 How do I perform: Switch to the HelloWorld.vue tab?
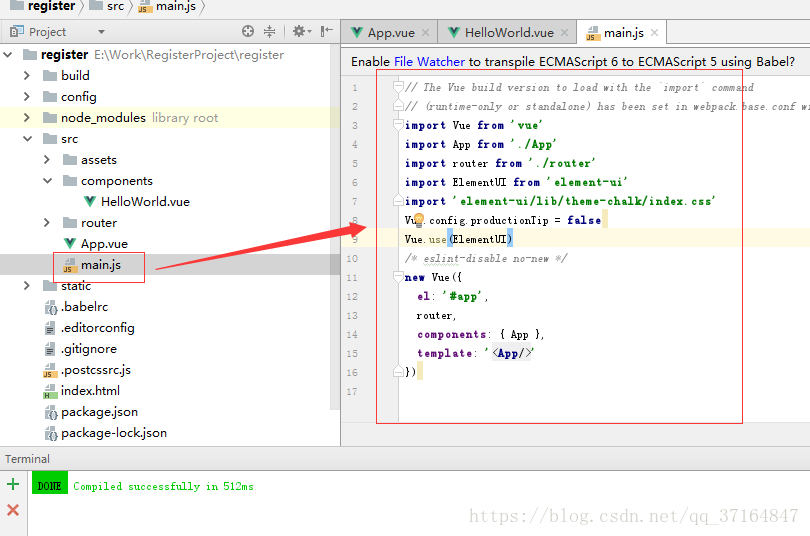509,33
